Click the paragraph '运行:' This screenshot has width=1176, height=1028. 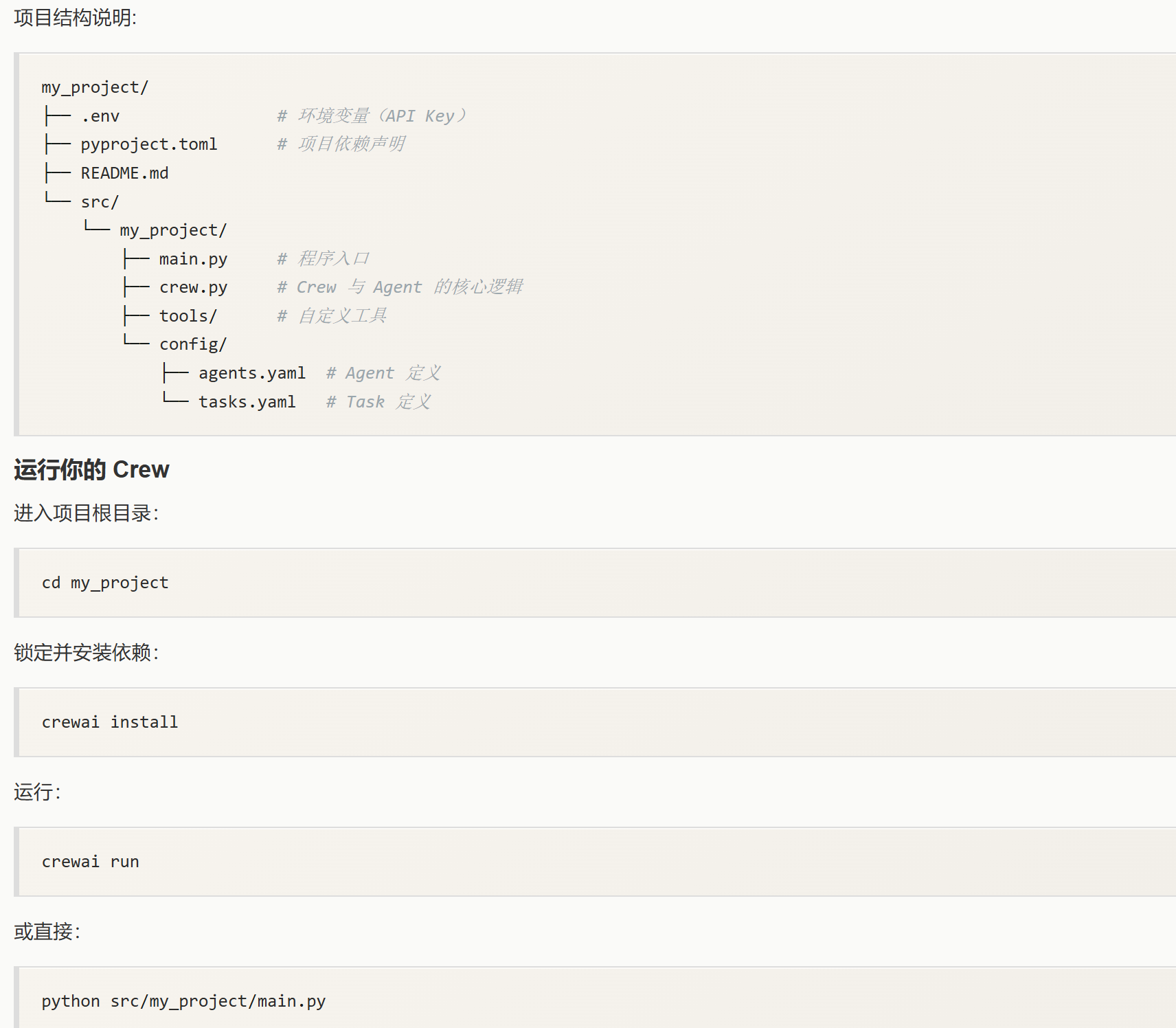(37, 792)
